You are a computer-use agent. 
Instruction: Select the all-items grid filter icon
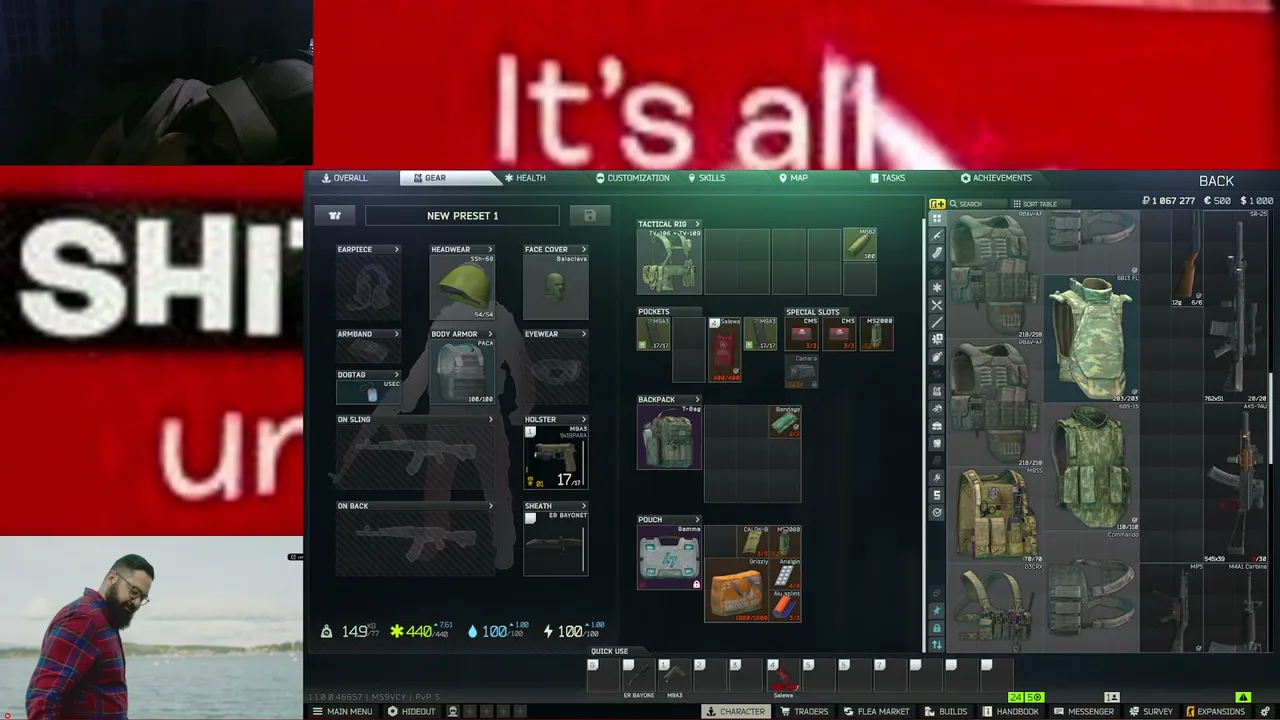pos(937,218)
